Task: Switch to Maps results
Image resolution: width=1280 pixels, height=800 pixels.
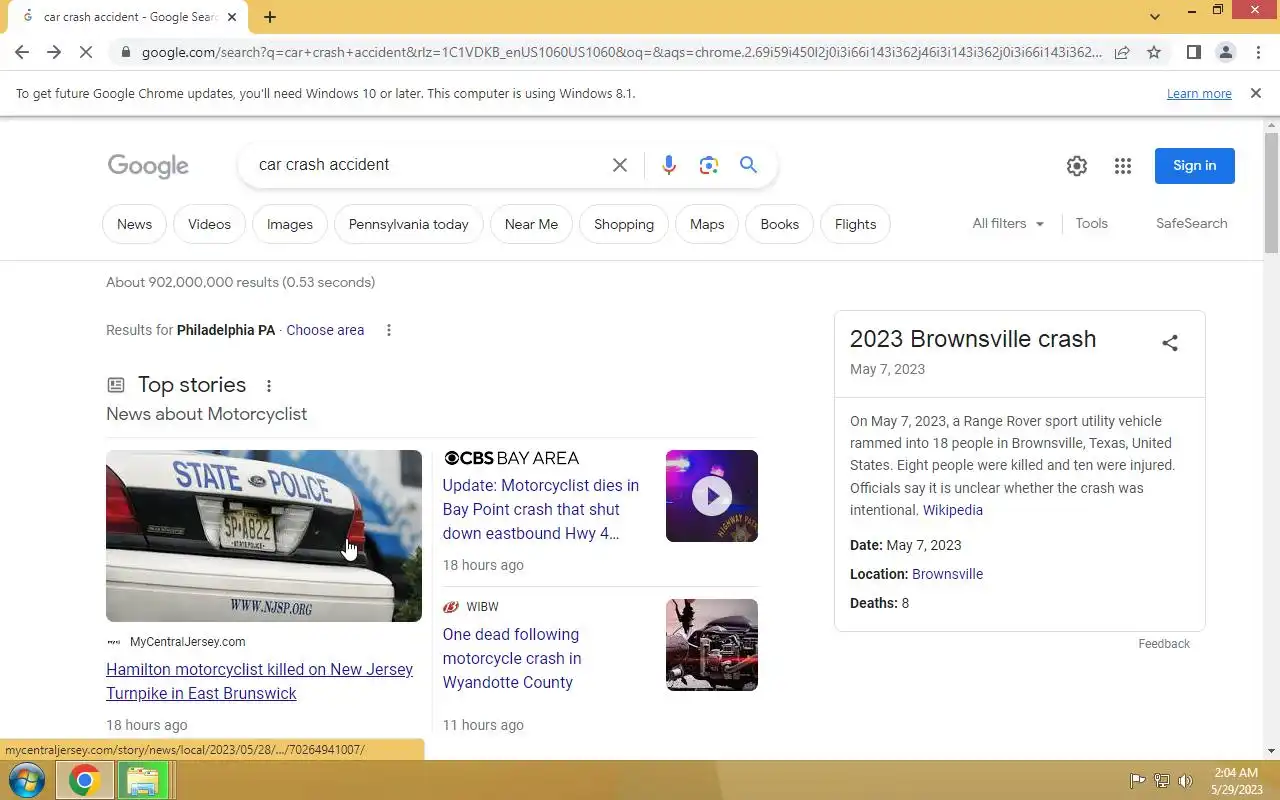Action: pyautogui.click(x=707, y=224)
